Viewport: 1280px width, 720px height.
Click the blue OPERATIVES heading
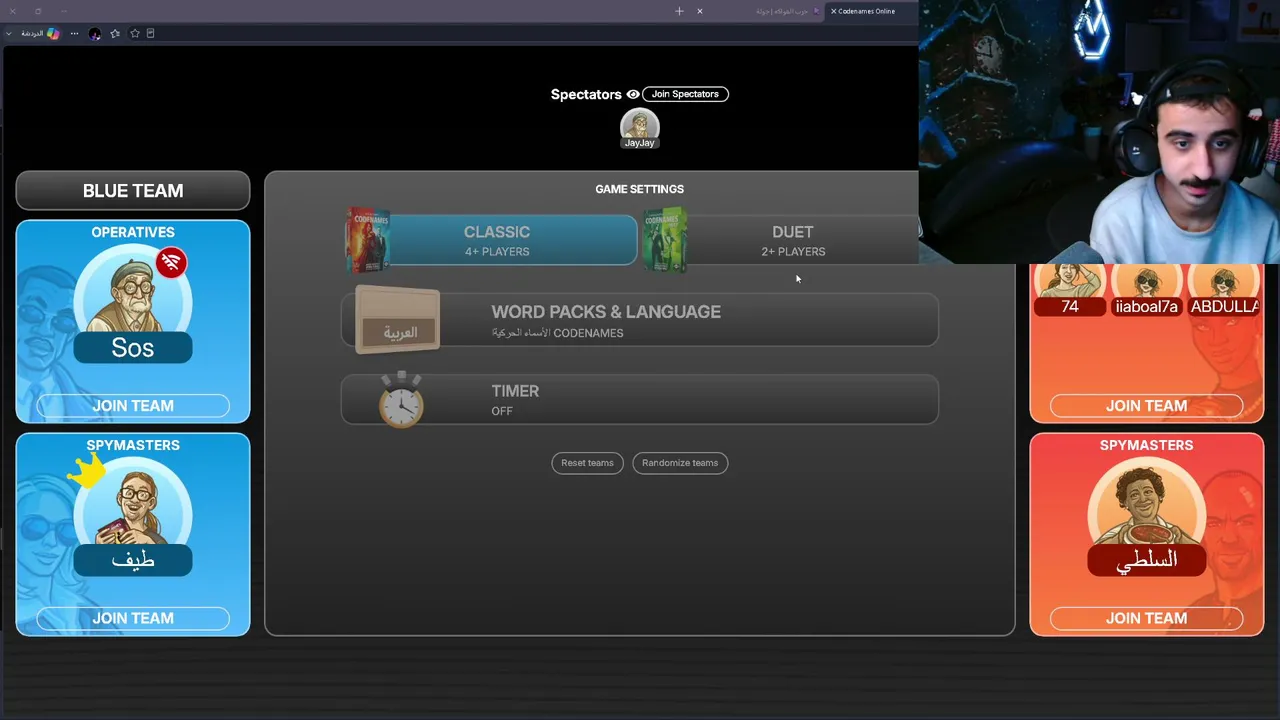[x=133, y=232]
